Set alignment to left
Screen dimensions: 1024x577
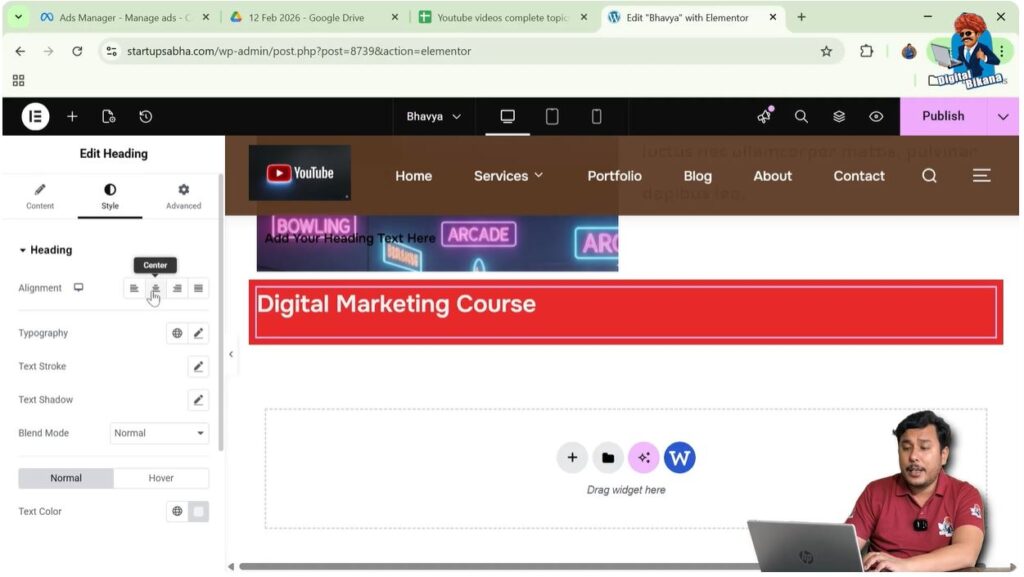(134, 288)
